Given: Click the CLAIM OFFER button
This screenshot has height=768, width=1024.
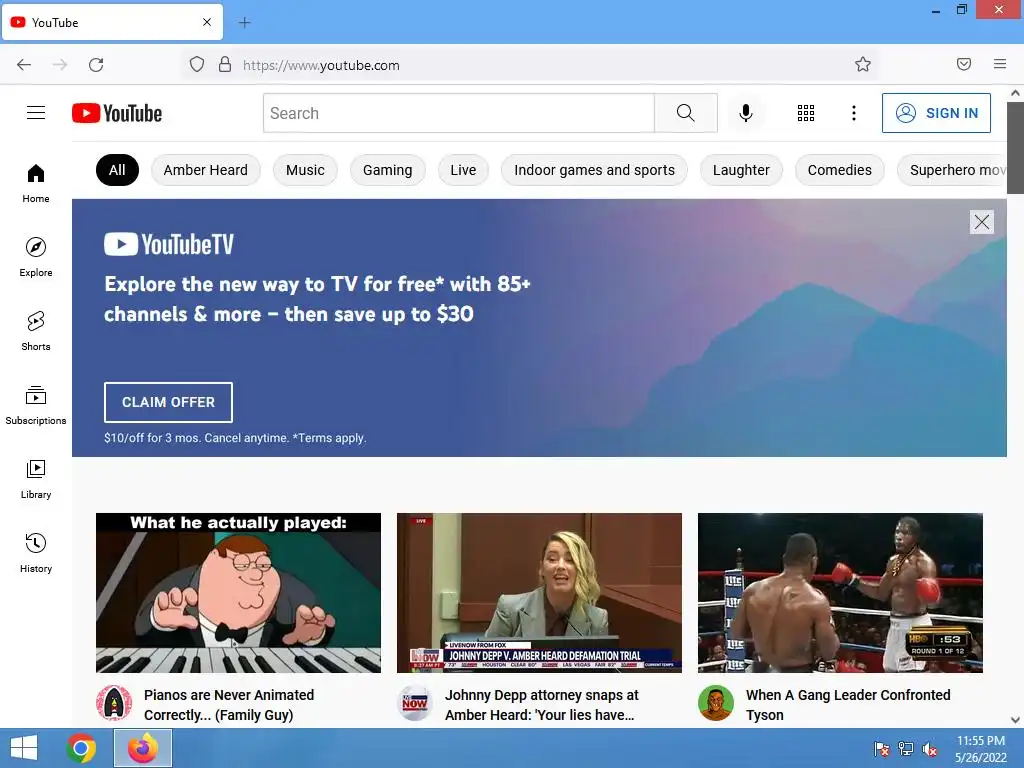Looking at the screenshot, I should tap(168, 402).
